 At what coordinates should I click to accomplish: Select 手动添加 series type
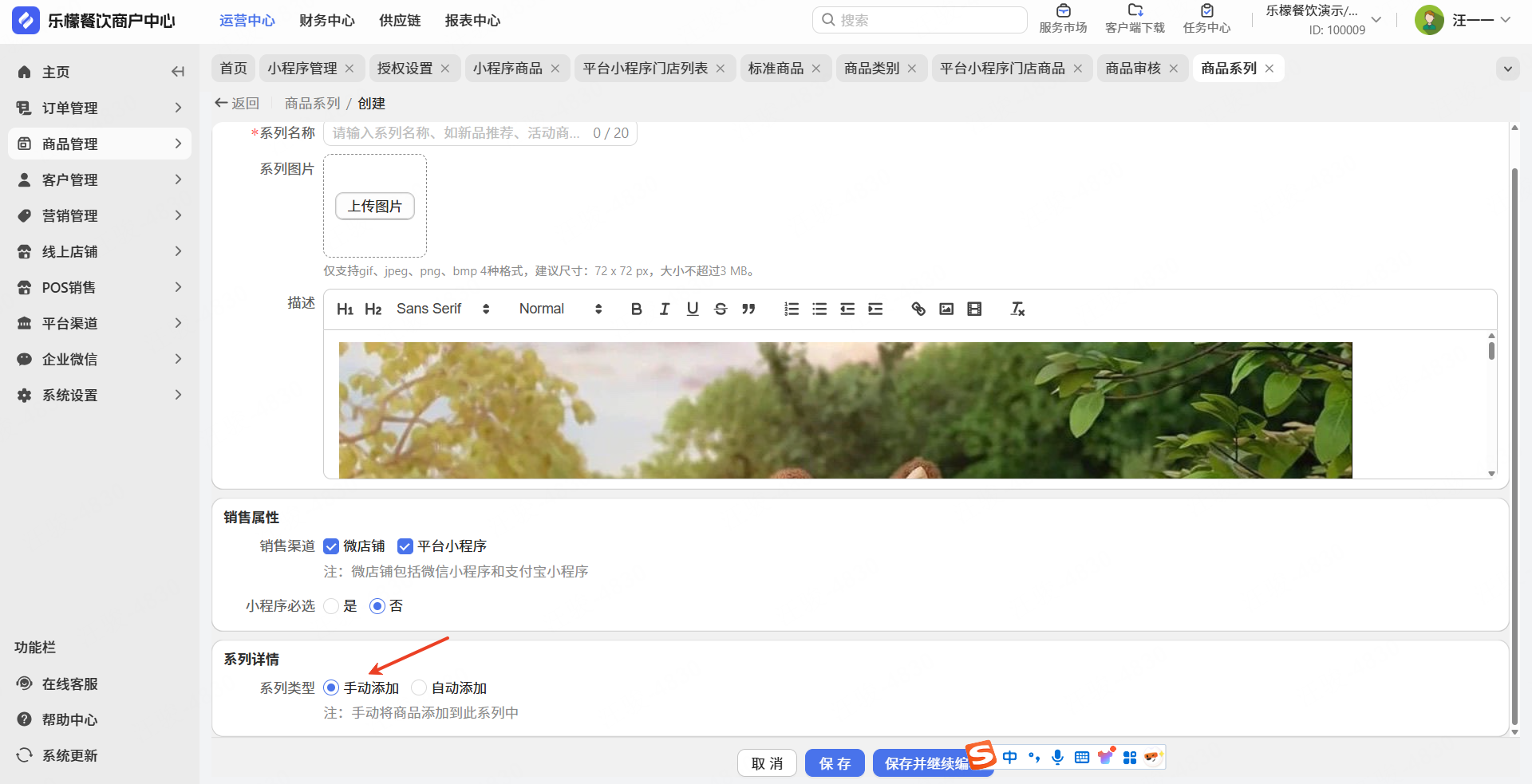click(x=331, y=687)
